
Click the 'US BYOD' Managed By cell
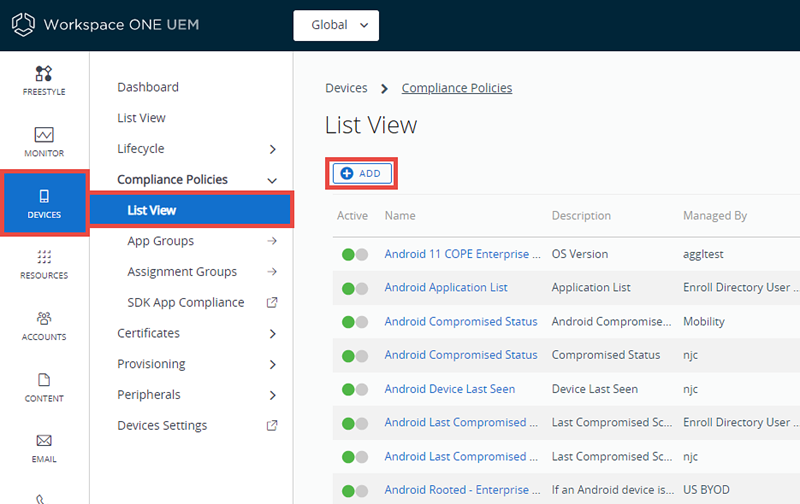click(706, 490)
